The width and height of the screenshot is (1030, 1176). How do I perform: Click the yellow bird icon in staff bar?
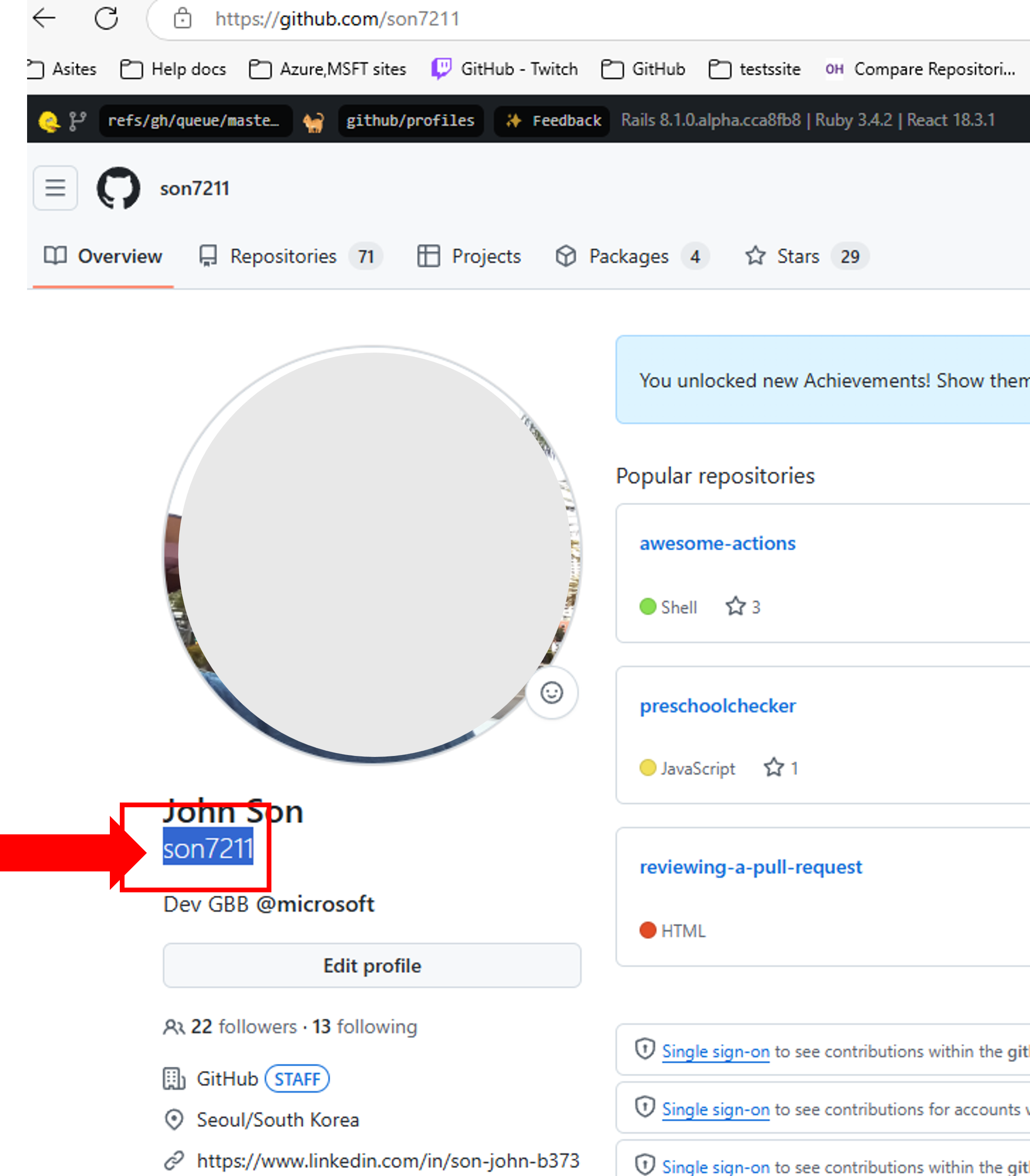(49, 121)
